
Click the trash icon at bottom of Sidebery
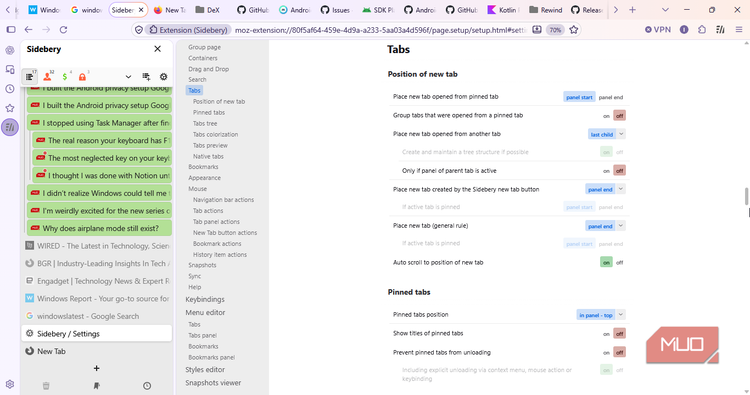click(46, 385)
